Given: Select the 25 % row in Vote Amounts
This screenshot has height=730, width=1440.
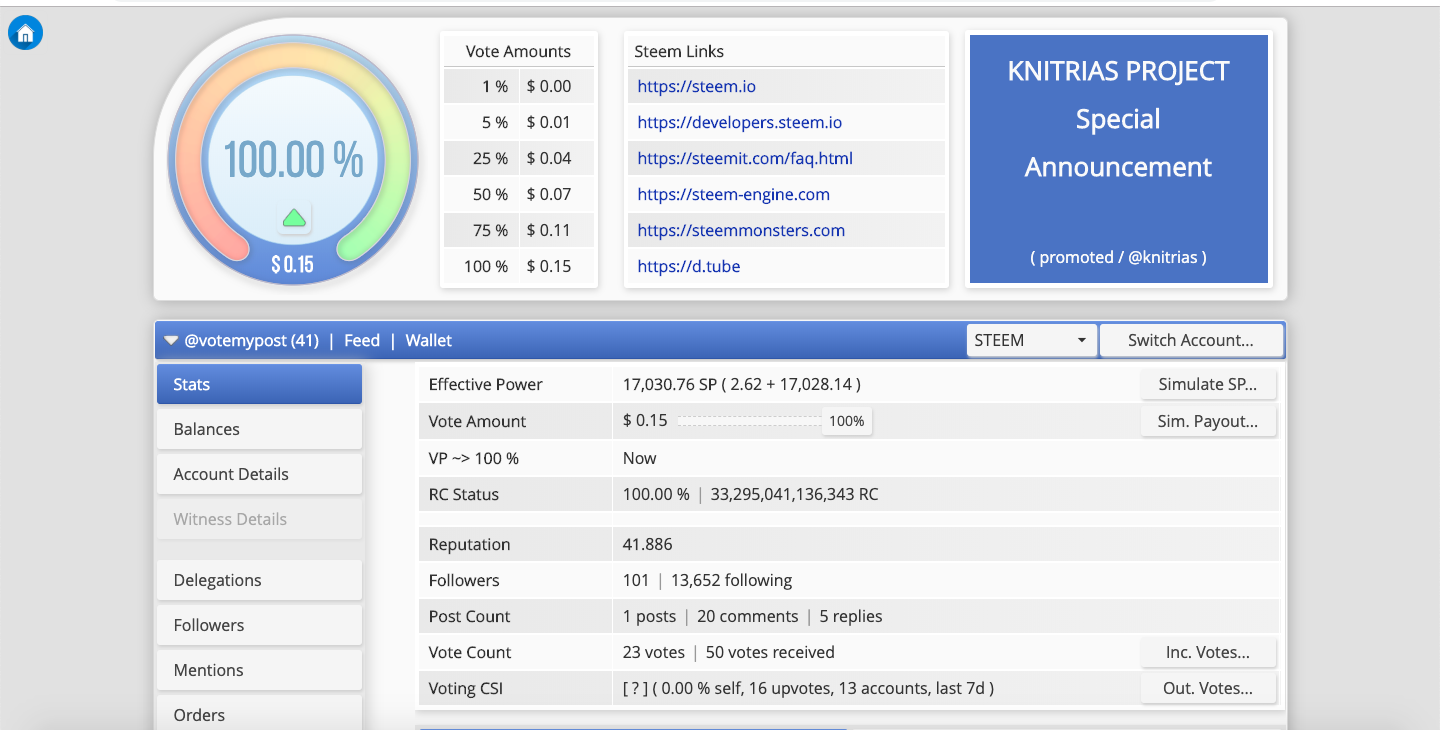Looking at the screenshot, I should (x=519, y=158).
